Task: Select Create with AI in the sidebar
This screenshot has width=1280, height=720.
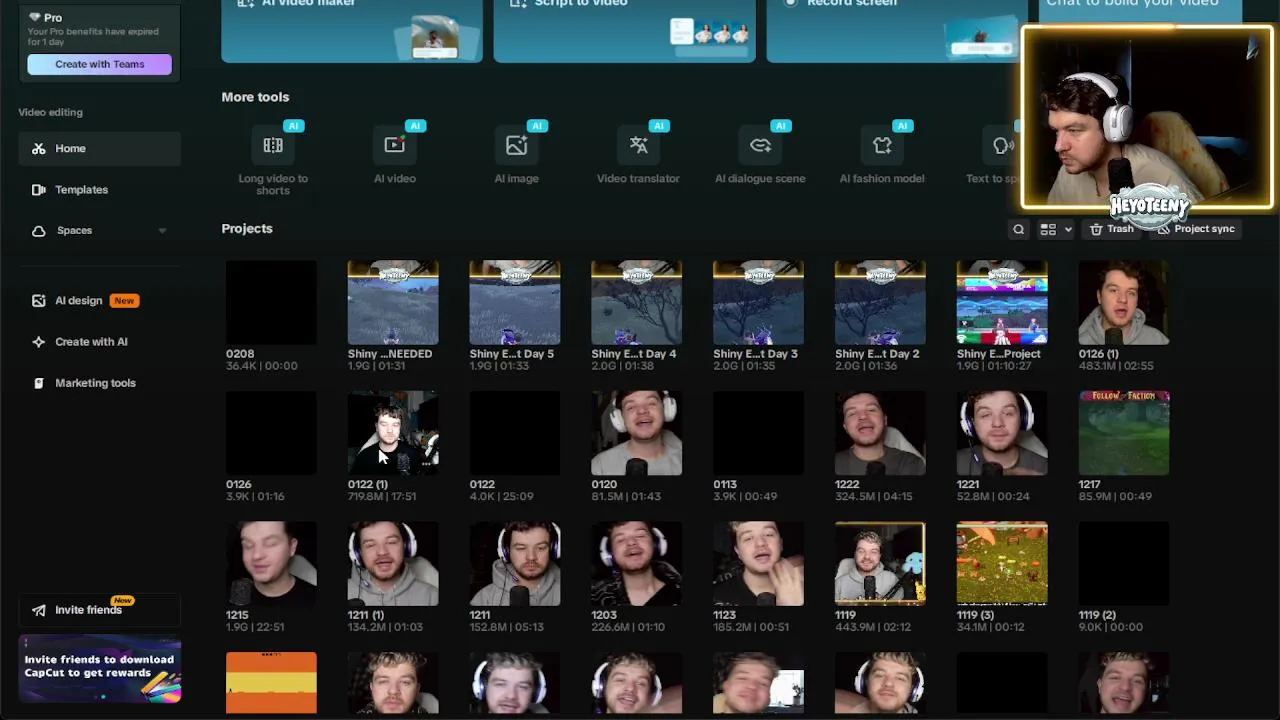Action: pyautogui.click(x=99, y=341)
